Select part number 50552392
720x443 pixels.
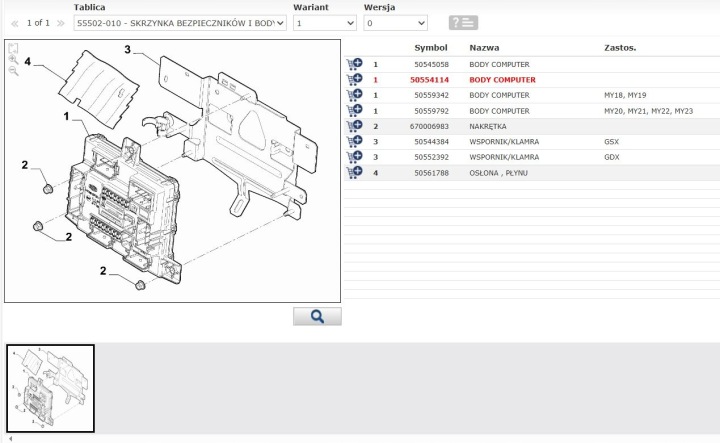tap(431, 157)
